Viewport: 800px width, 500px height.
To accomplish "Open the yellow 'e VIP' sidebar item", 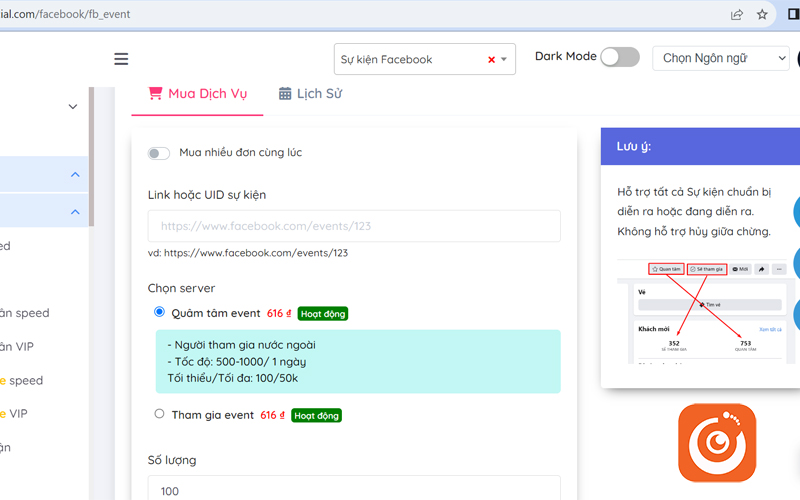I will [x=14, y=414].
